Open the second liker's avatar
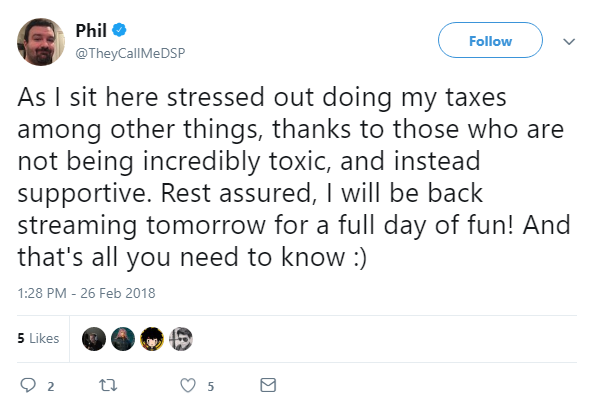 123,339
